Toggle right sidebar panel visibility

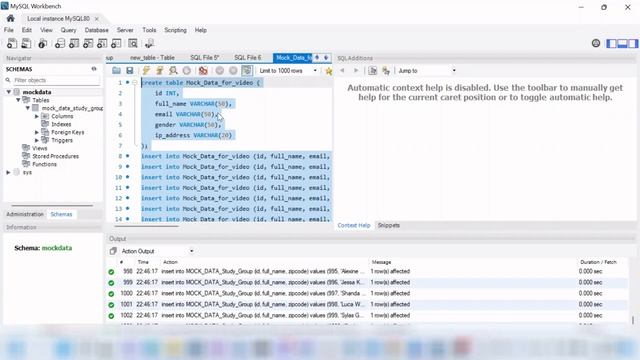pos(633,43)
